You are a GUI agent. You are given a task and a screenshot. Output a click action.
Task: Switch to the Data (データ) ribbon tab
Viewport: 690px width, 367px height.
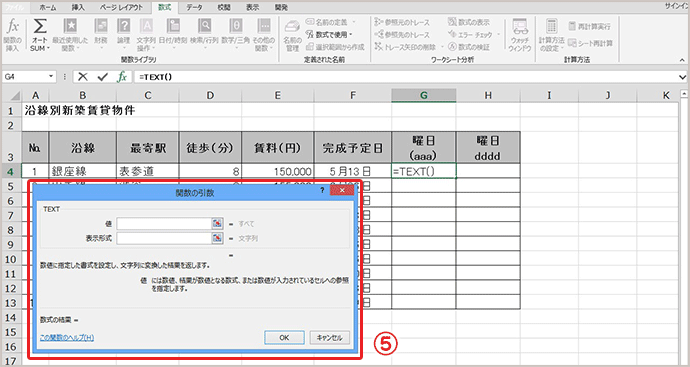point(194,7)
